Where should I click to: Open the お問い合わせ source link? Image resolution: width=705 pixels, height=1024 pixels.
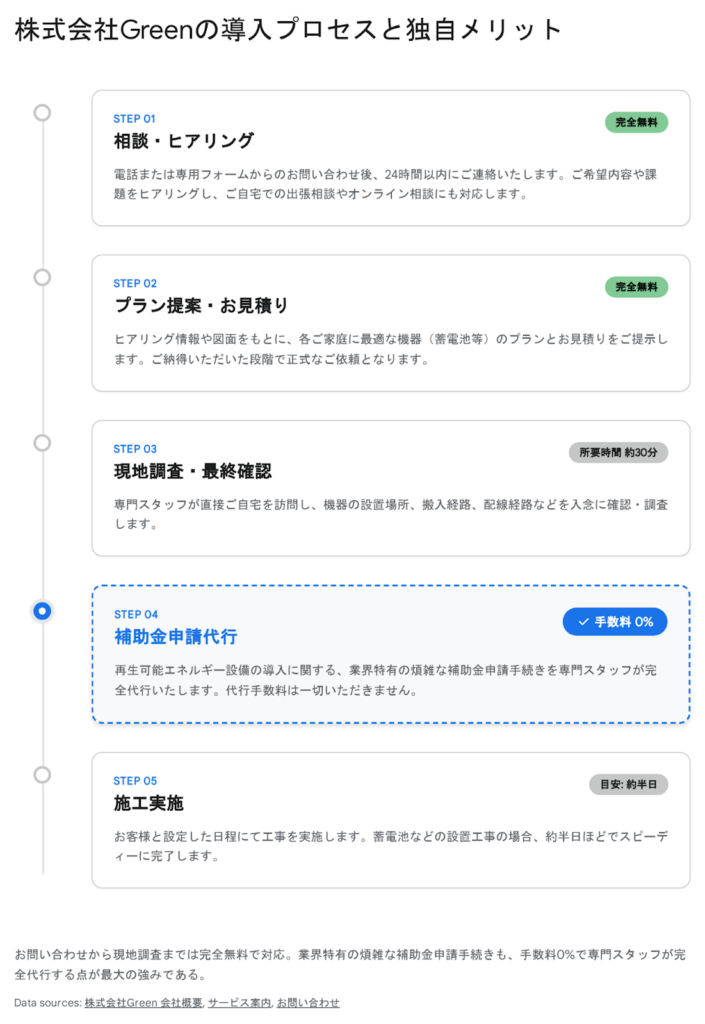pyautogui.click(x=308, y=1002)
